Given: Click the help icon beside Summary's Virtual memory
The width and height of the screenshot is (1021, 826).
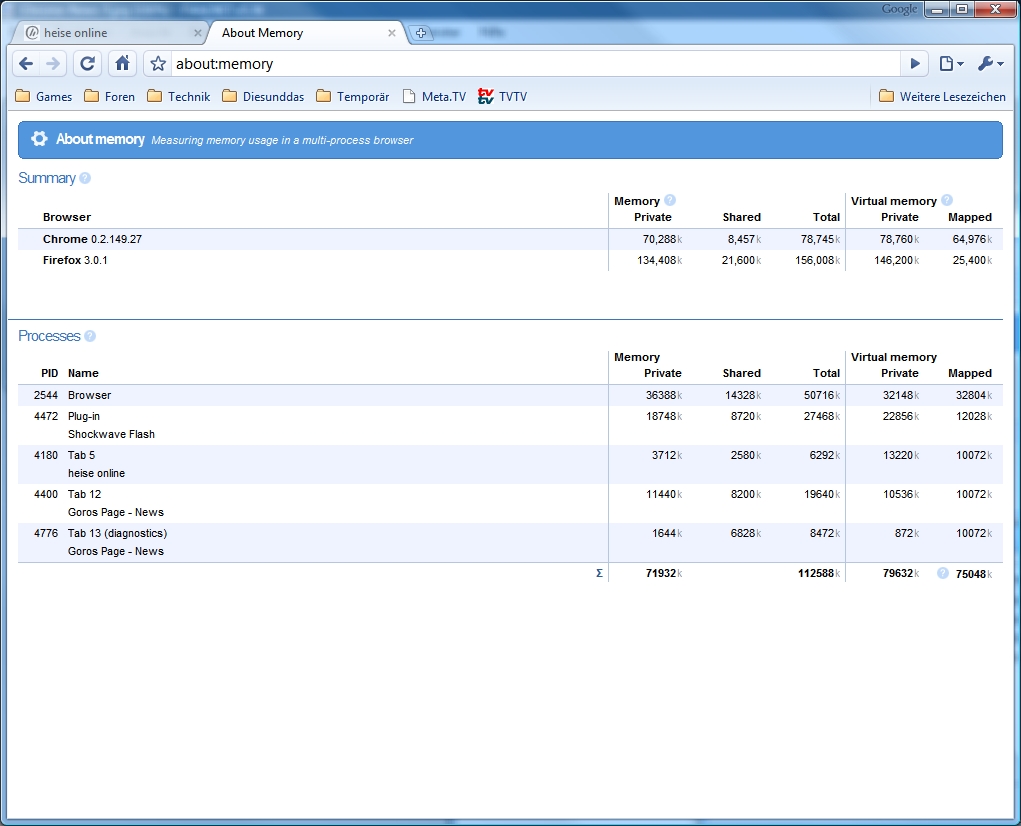Looking at the screenshot, I should click(947, 200).
